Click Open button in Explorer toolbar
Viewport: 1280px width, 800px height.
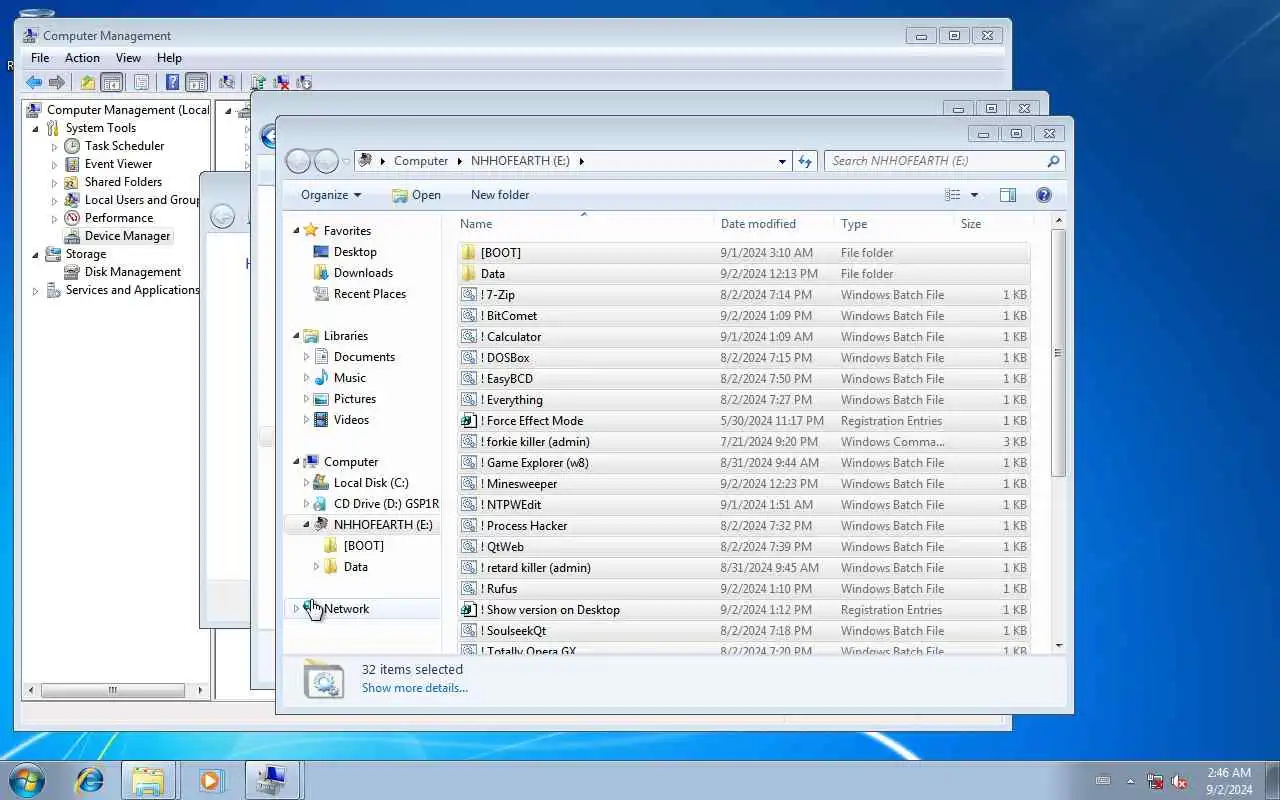[416, 195]
